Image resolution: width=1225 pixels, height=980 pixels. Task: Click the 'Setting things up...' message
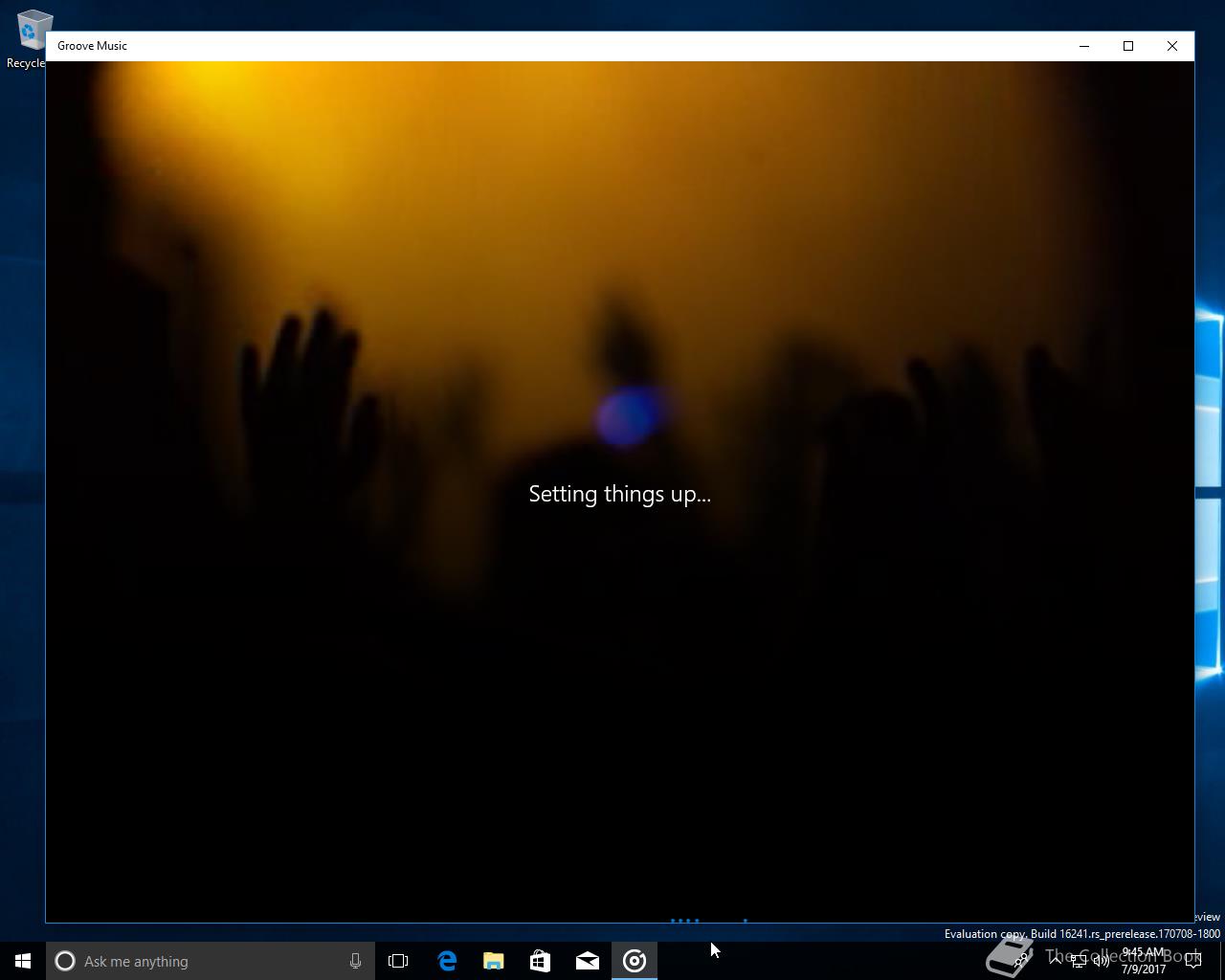click(620, 494)
